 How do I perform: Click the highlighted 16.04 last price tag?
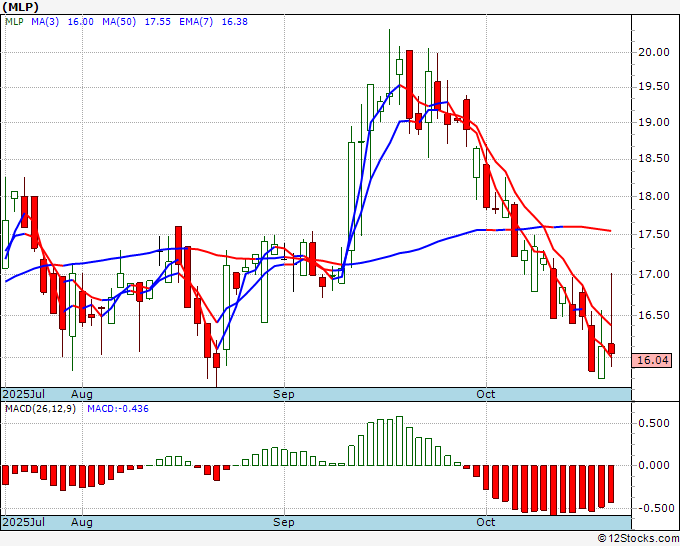652,360
